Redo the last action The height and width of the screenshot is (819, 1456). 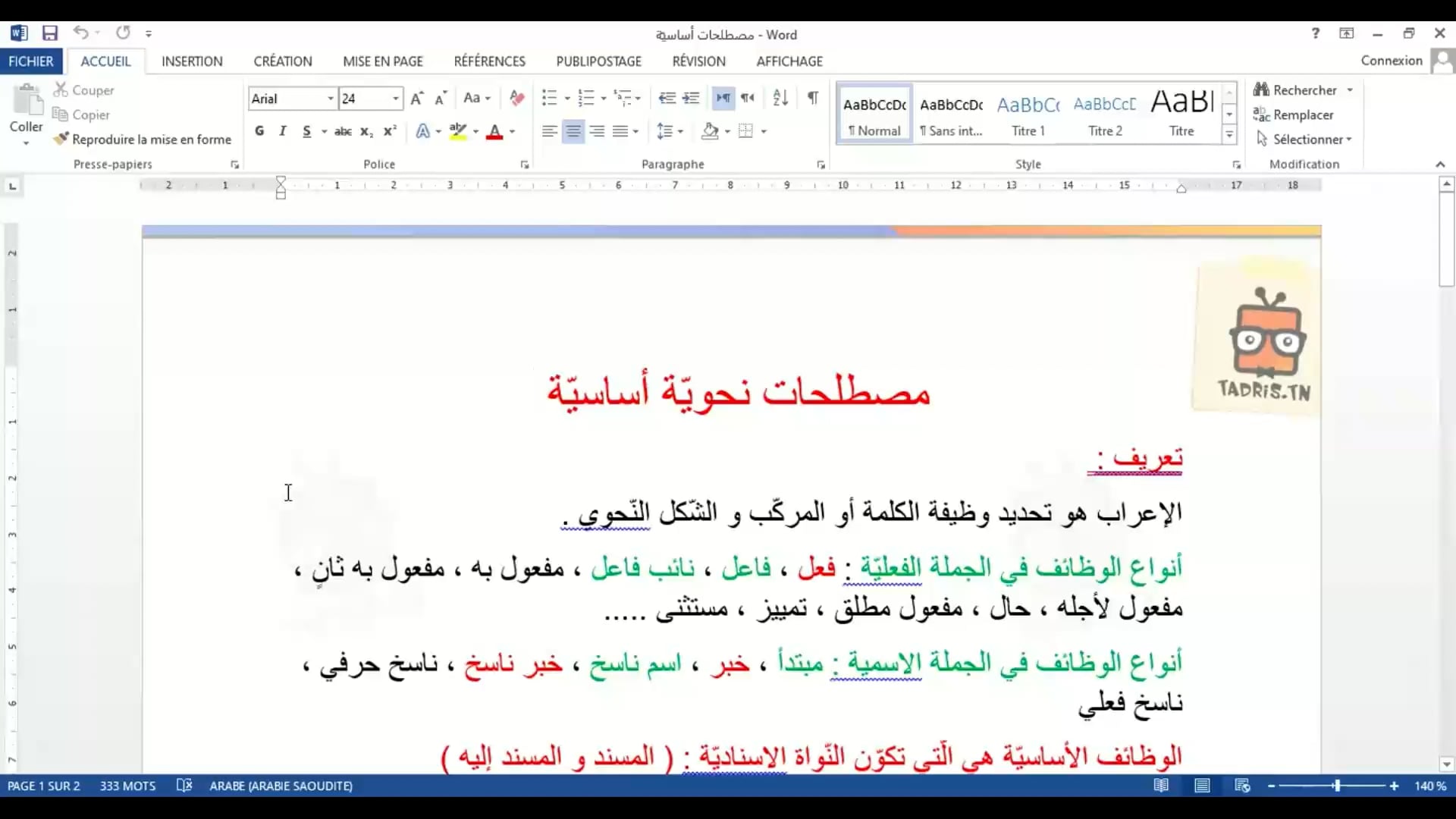pyautogui.click(x=123, y=33)
